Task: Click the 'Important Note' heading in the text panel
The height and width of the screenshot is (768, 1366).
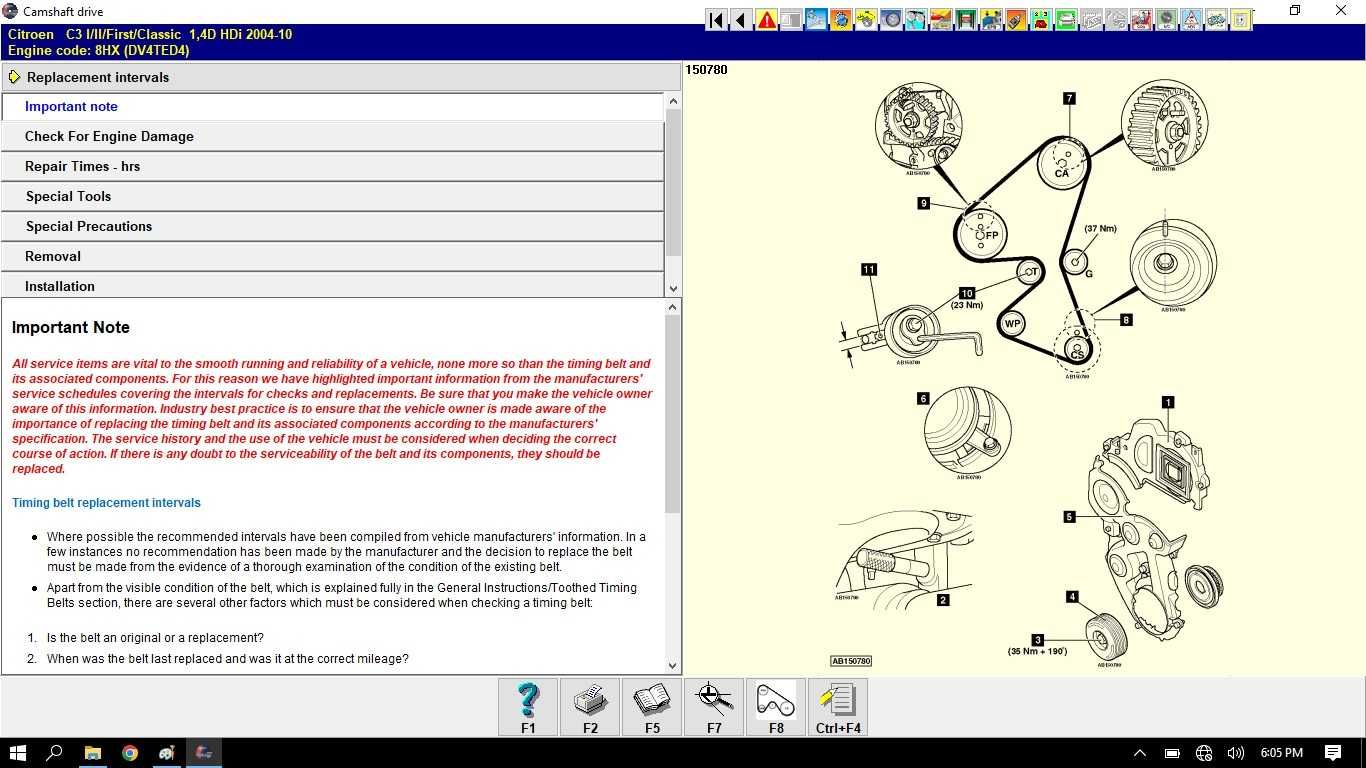Action: [70, 327]
